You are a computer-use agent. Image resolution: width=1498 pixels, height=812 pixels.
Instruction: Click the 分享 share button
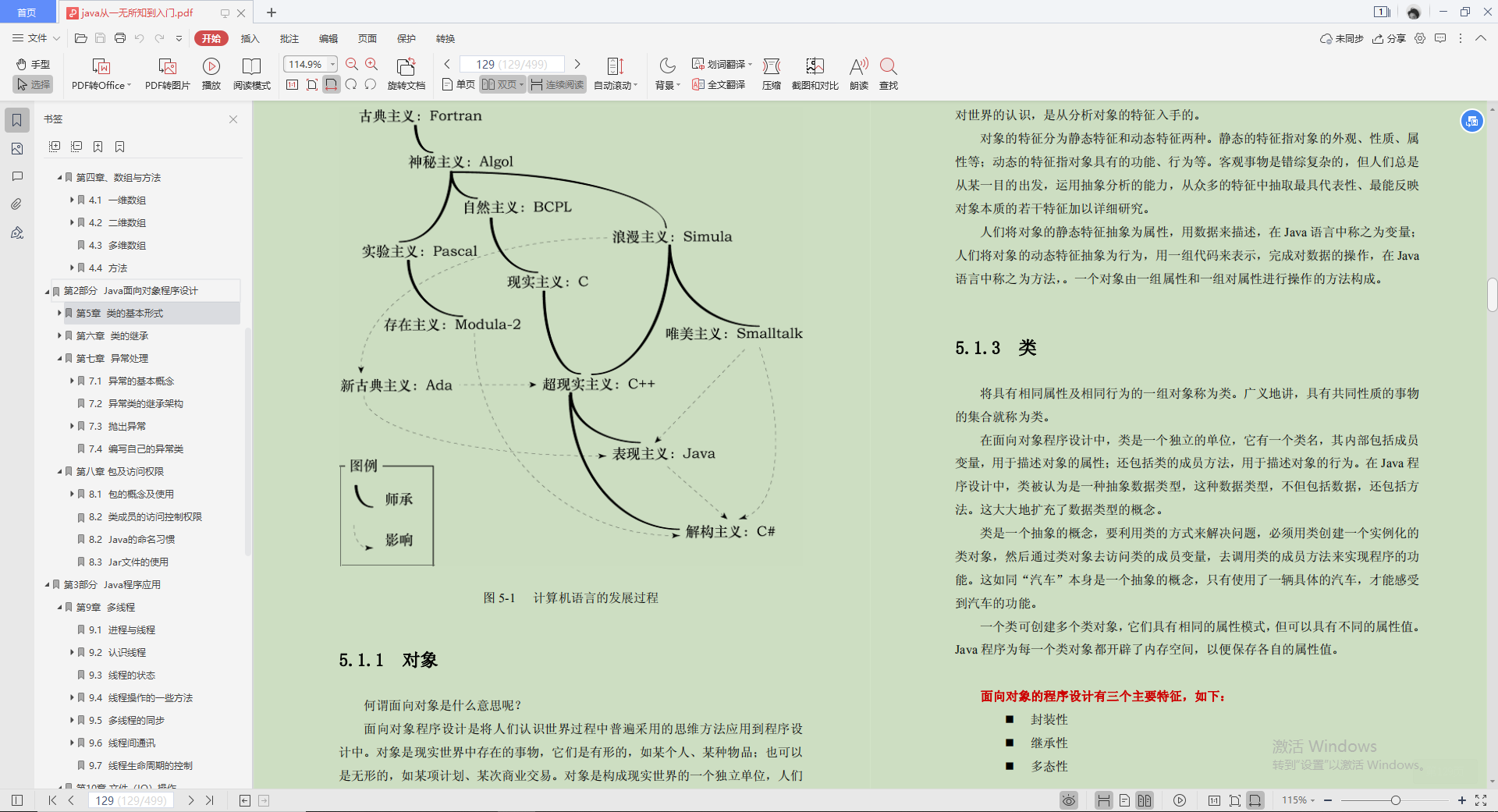point(1390,38)
